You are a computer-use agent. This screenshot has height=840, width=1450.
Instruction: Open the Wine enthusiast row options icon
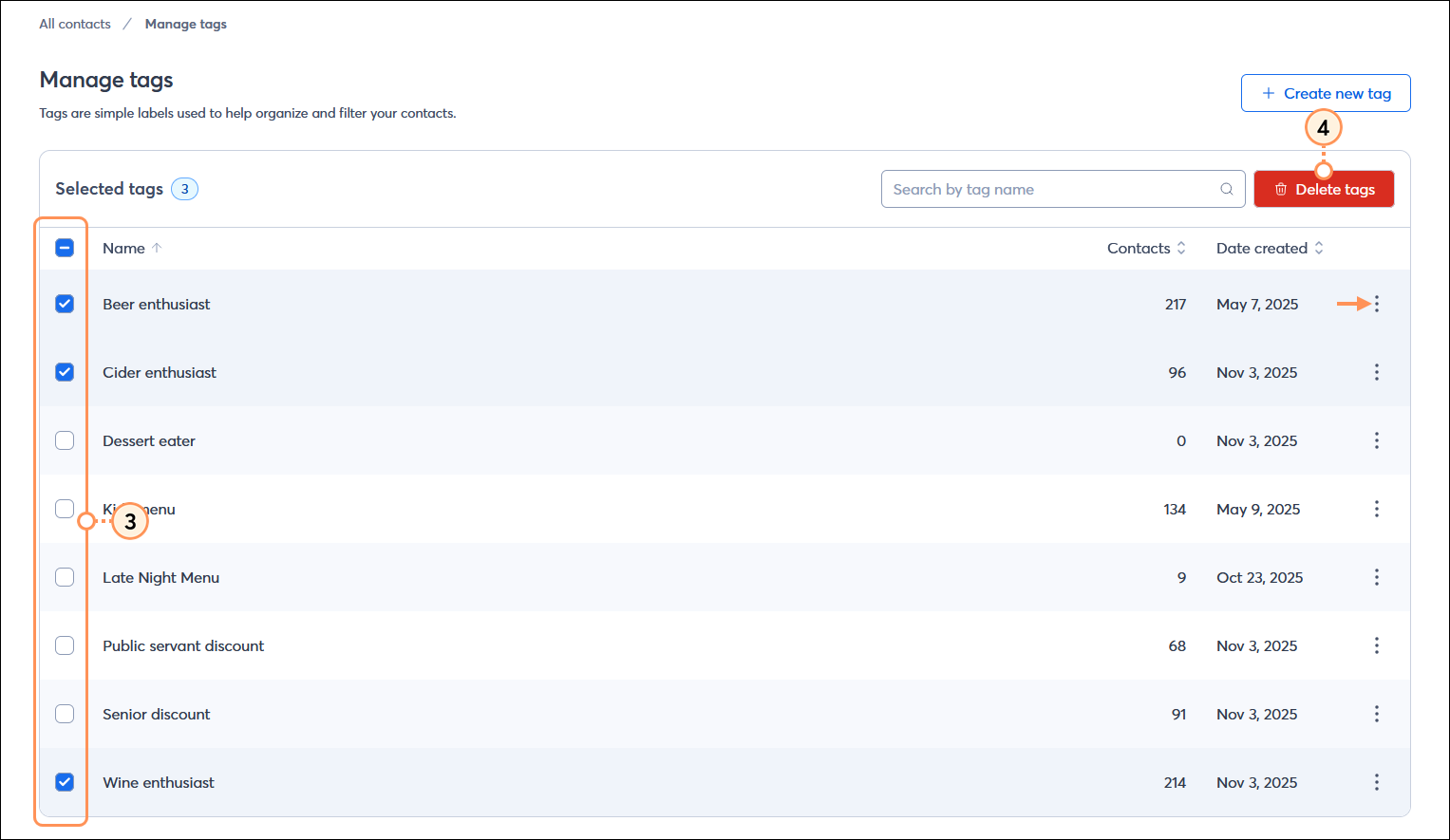click(1377, 782)
